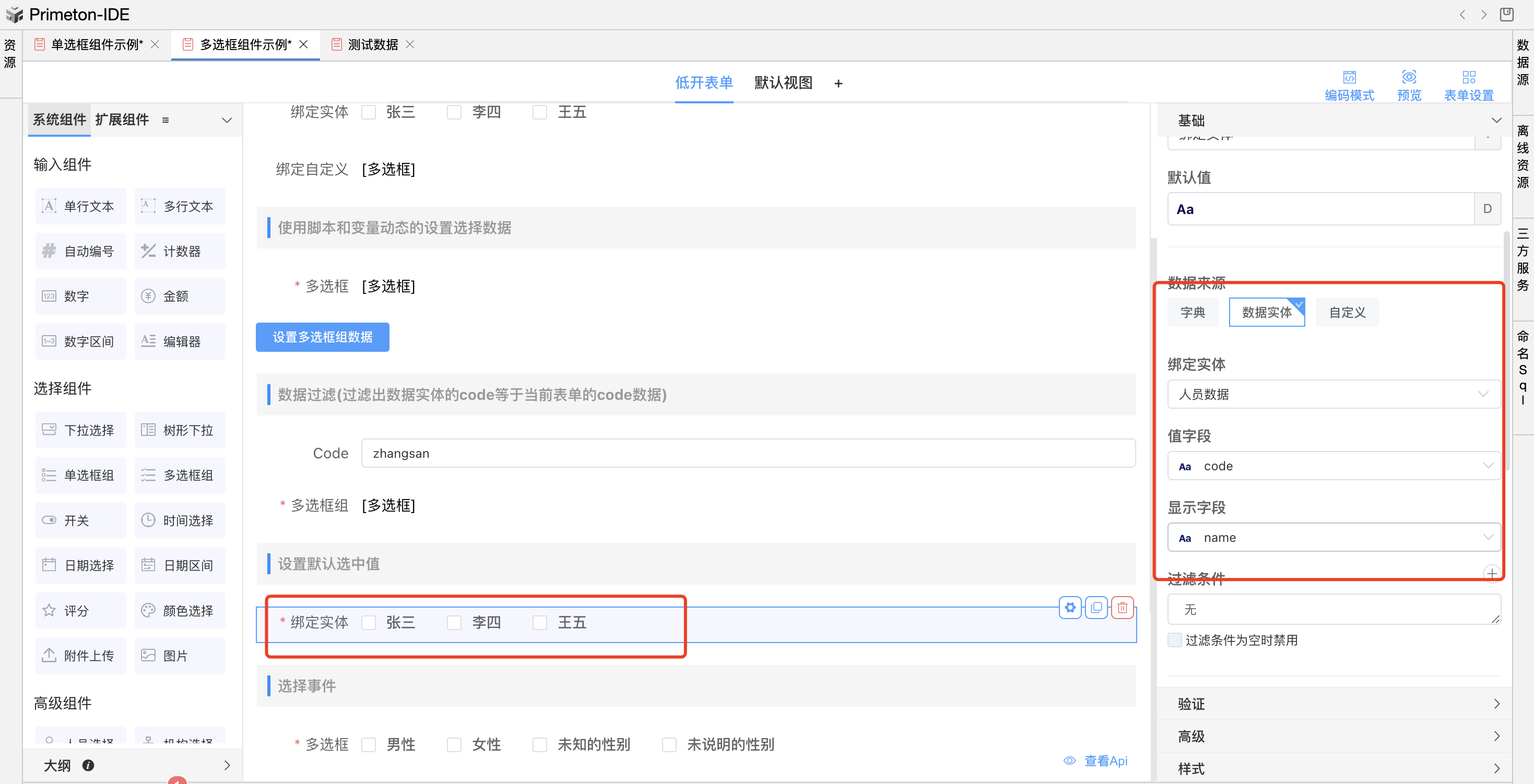This screenshot has height=784, width=1534.
Task: Click the 多选框组 component icon
Action: coord(148,475)
